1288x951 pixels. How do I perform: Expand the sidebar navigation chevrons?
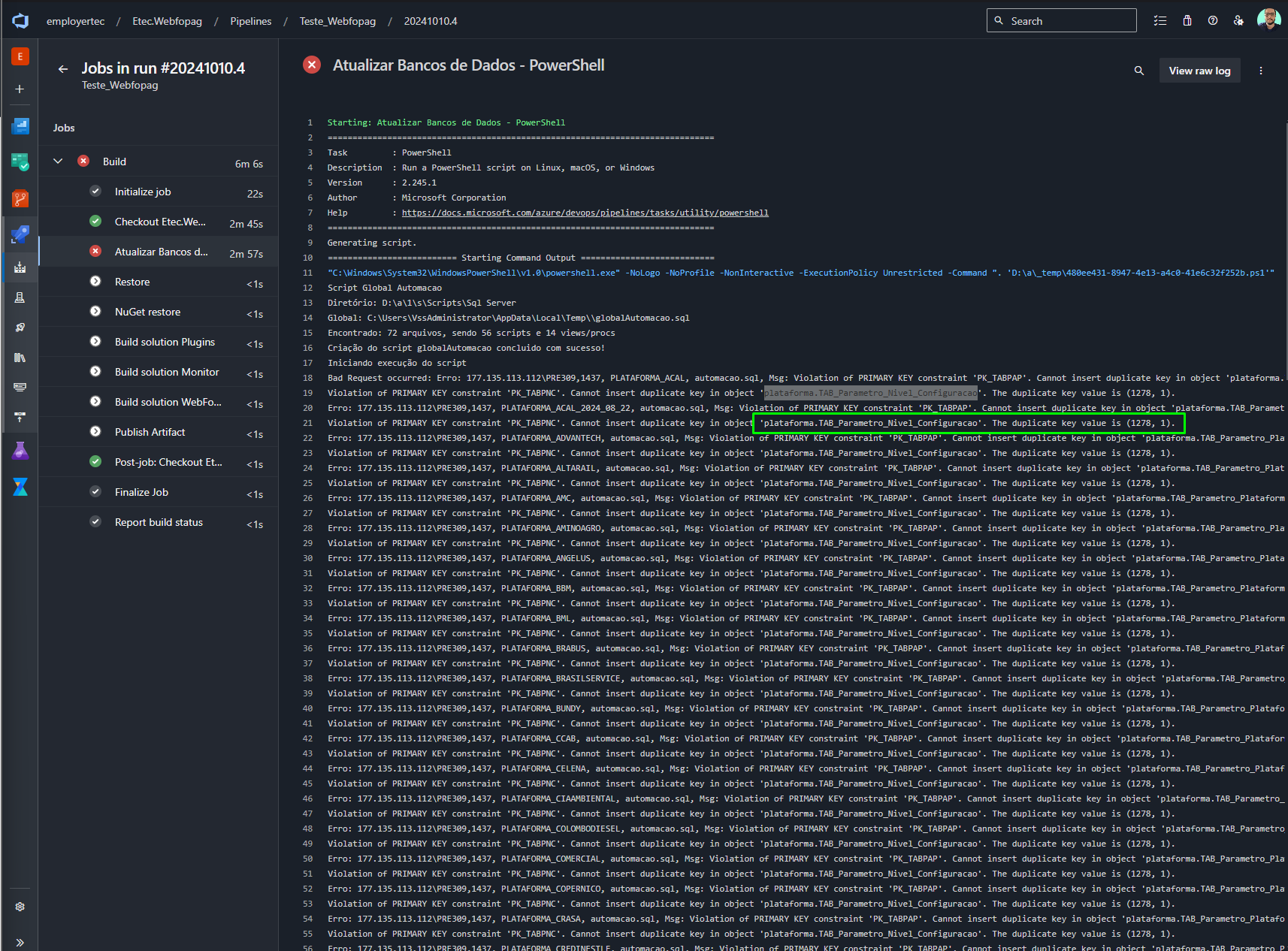pos(20,942)
